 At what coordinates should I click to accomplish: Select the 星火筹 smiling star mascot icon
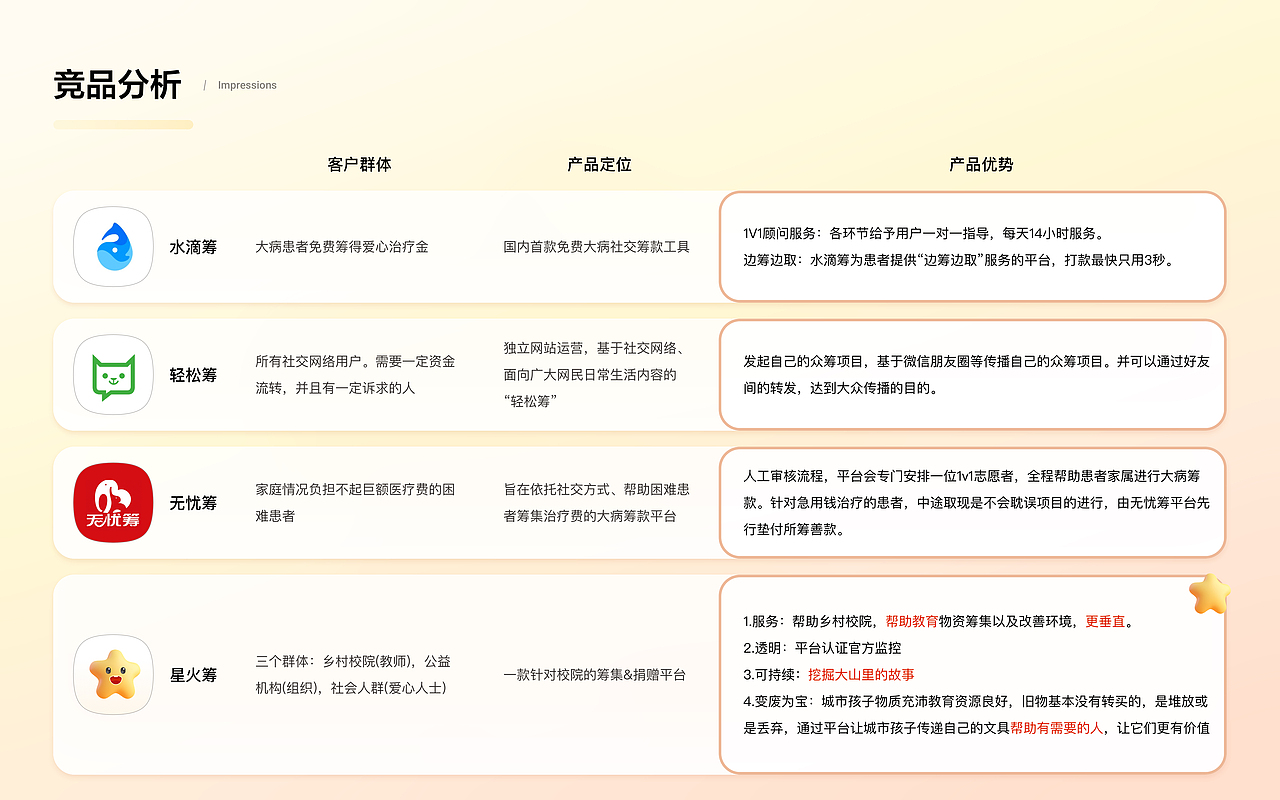112,675
